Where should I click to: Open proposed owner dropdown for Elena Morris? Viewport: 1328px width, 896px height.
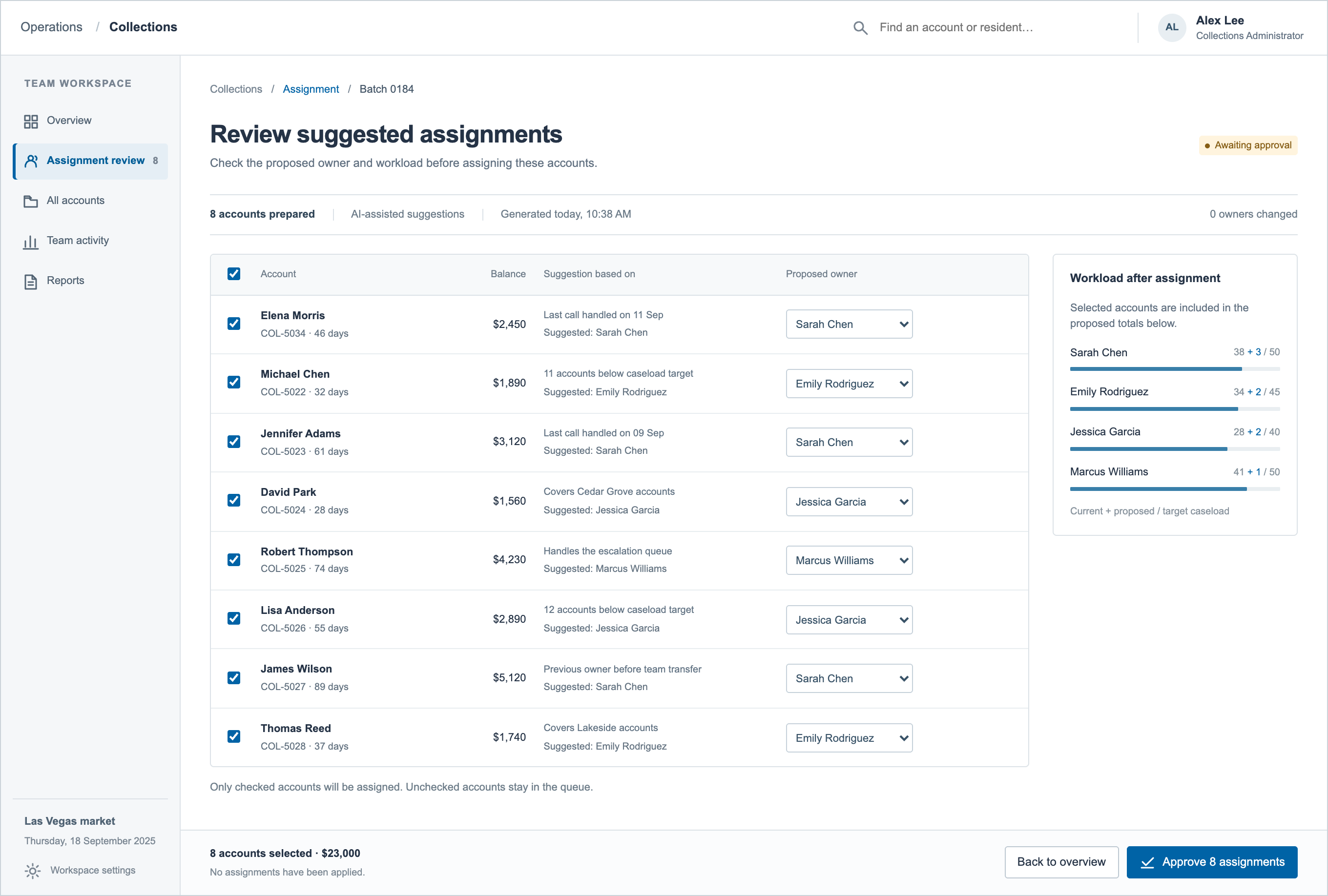[849, 324]
